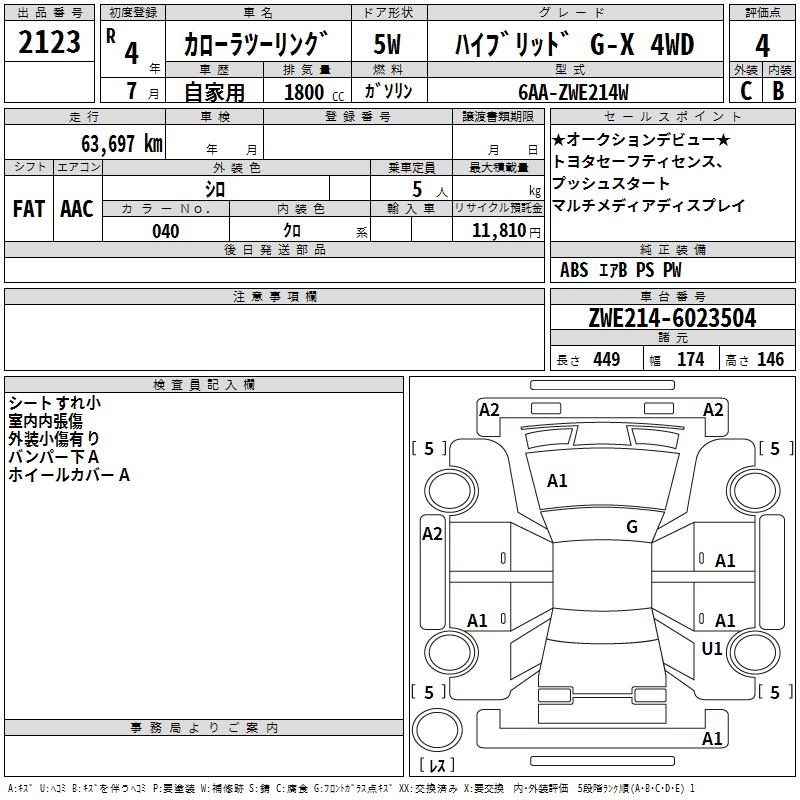Click the displacement value 1800 cc
This screenshot has width=800, height=800.
click(314, 93)
